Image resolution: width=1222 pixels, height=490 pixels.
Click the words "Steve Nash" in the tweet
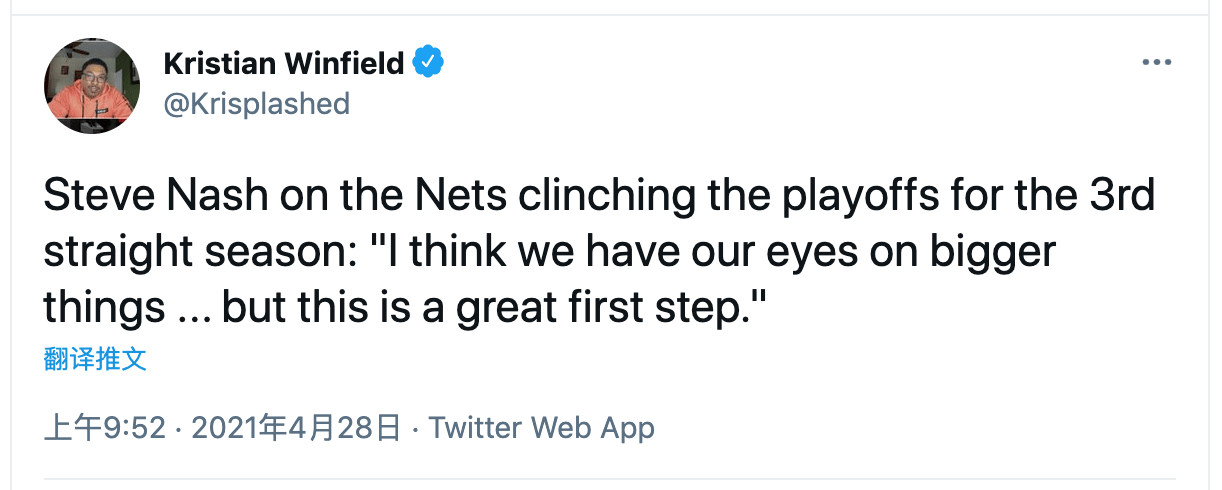coord(154,196)
